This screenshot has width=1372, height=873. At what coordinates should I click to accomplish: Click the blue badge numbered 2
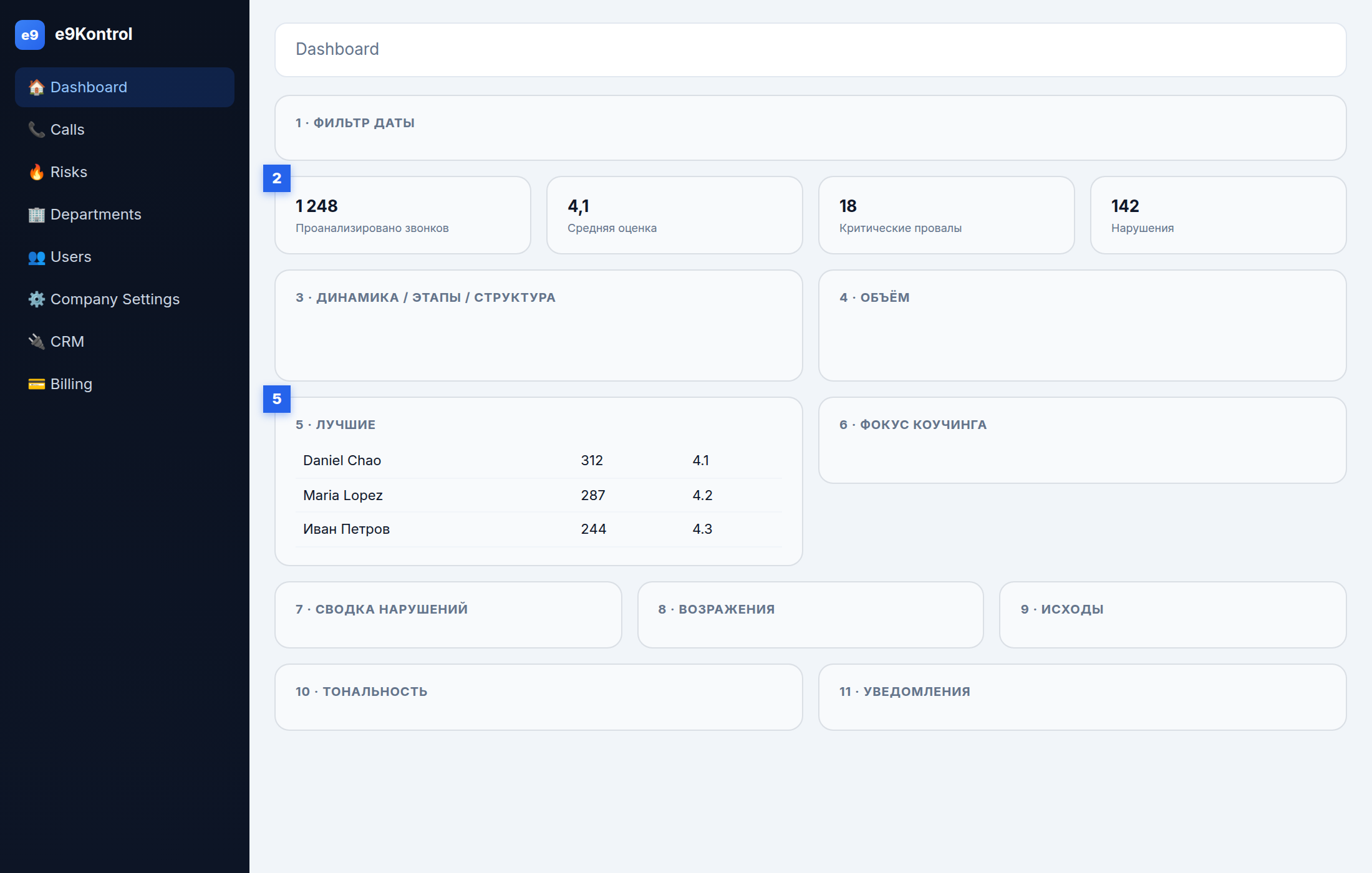point(277,178)
